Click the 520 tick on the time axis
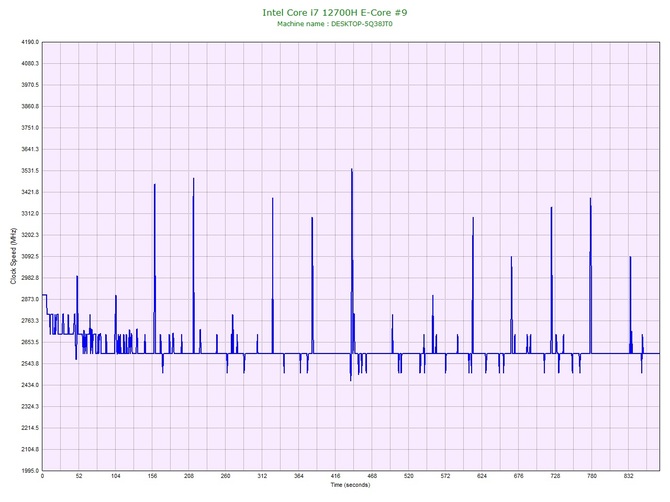 [x=408, y=476]
